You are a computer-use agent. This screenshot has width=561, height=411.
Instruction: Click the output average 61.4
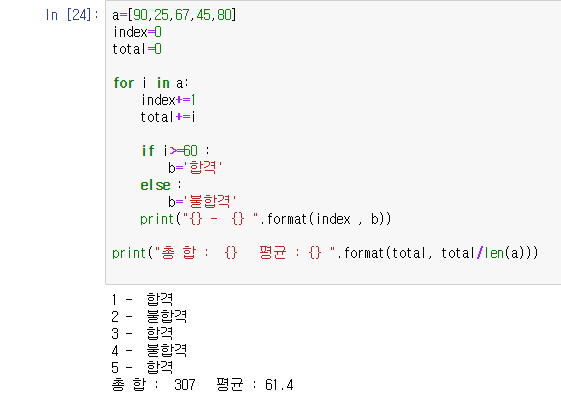click(x=279, y=385)
